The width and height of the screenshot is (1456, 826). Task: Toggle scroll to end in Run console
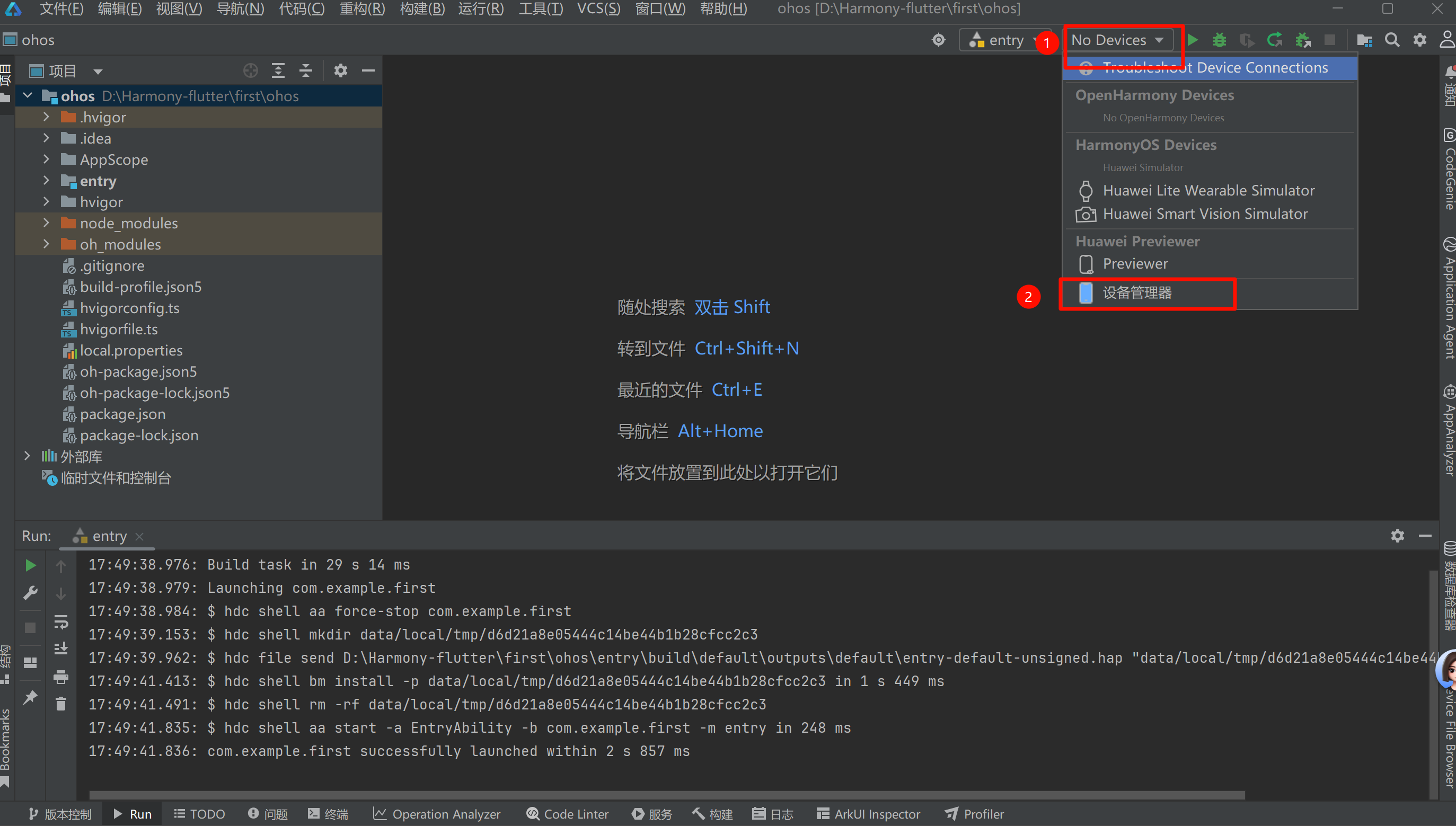(61, 649)
